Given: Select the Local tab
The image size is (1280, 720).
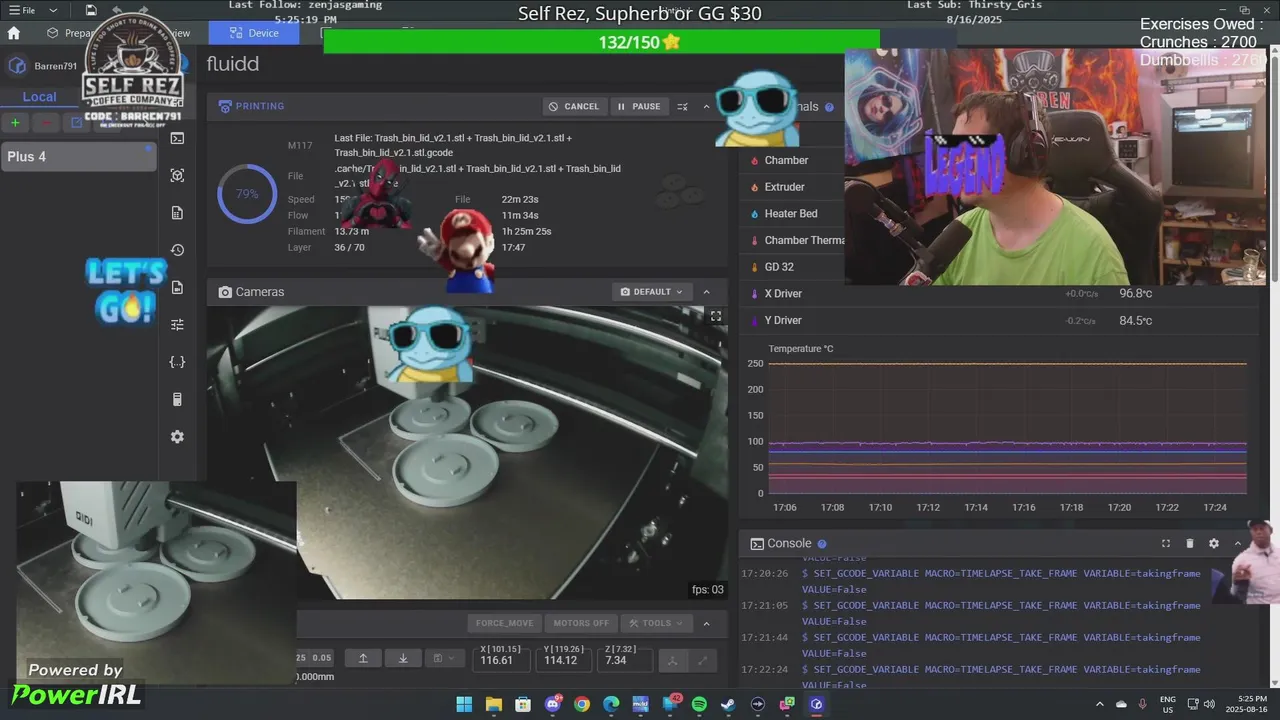Looking at the screenshot, I should click(40, 97).
